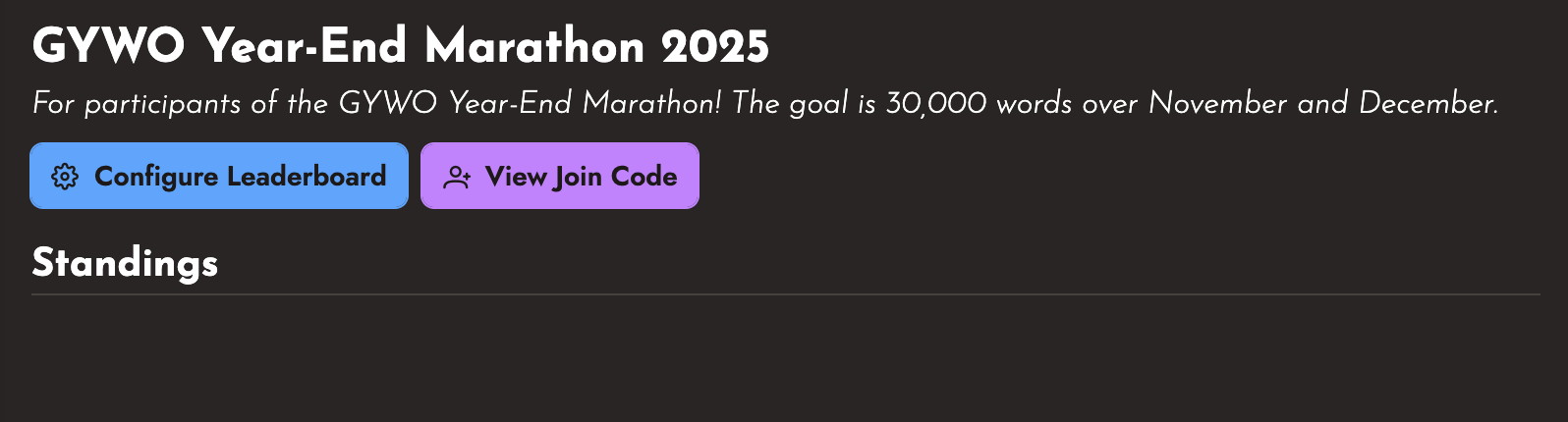This screenshot has width=1568, height=422.
Task: Click the add-person icon on View Join Code
Action: [457, 177]
